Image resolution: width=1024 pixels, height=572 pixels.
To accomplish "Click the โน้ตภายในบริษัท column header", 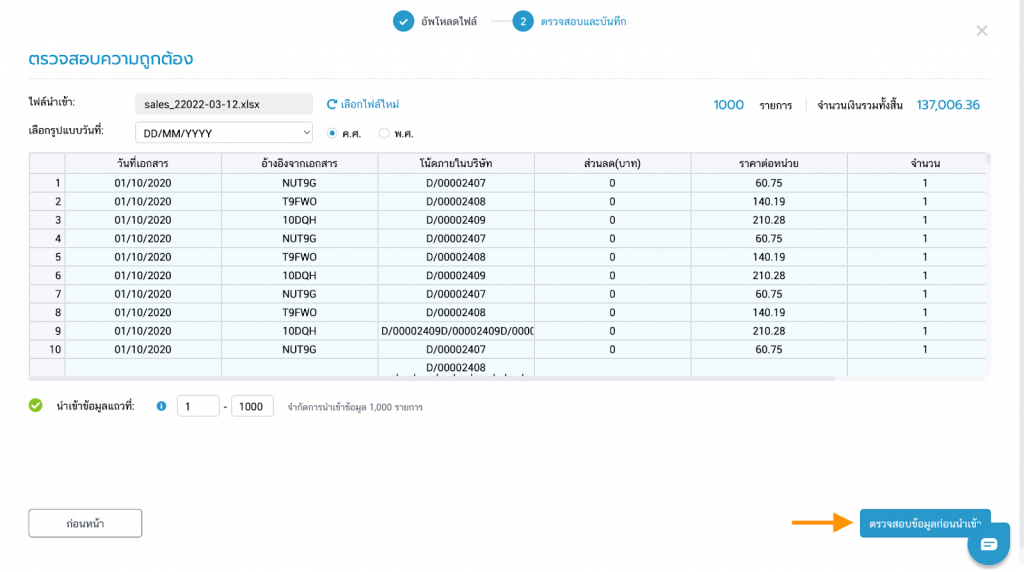I will tap(456, 163).
